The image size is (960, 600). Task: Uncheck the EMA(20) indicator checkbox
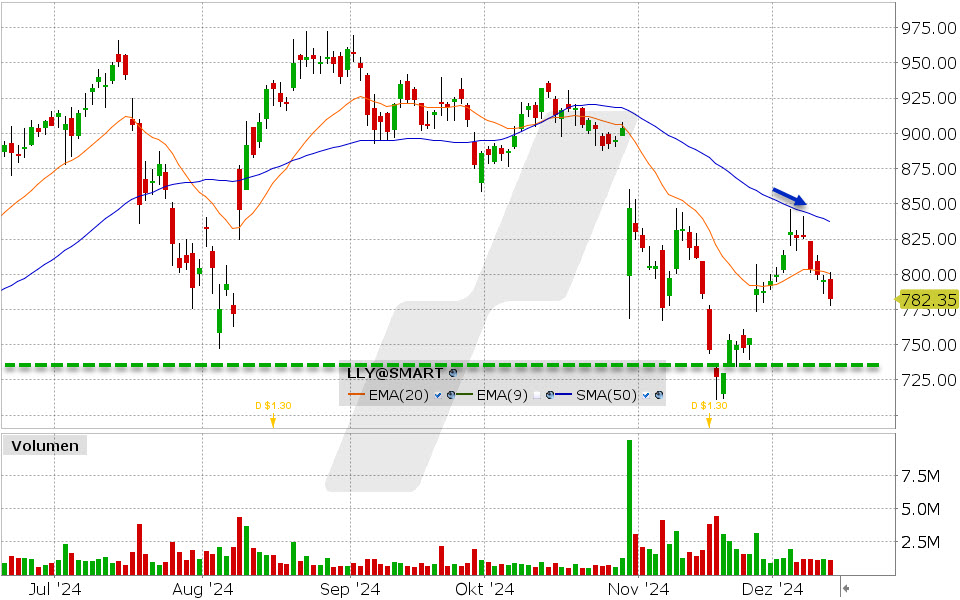(x=438, y=396)
